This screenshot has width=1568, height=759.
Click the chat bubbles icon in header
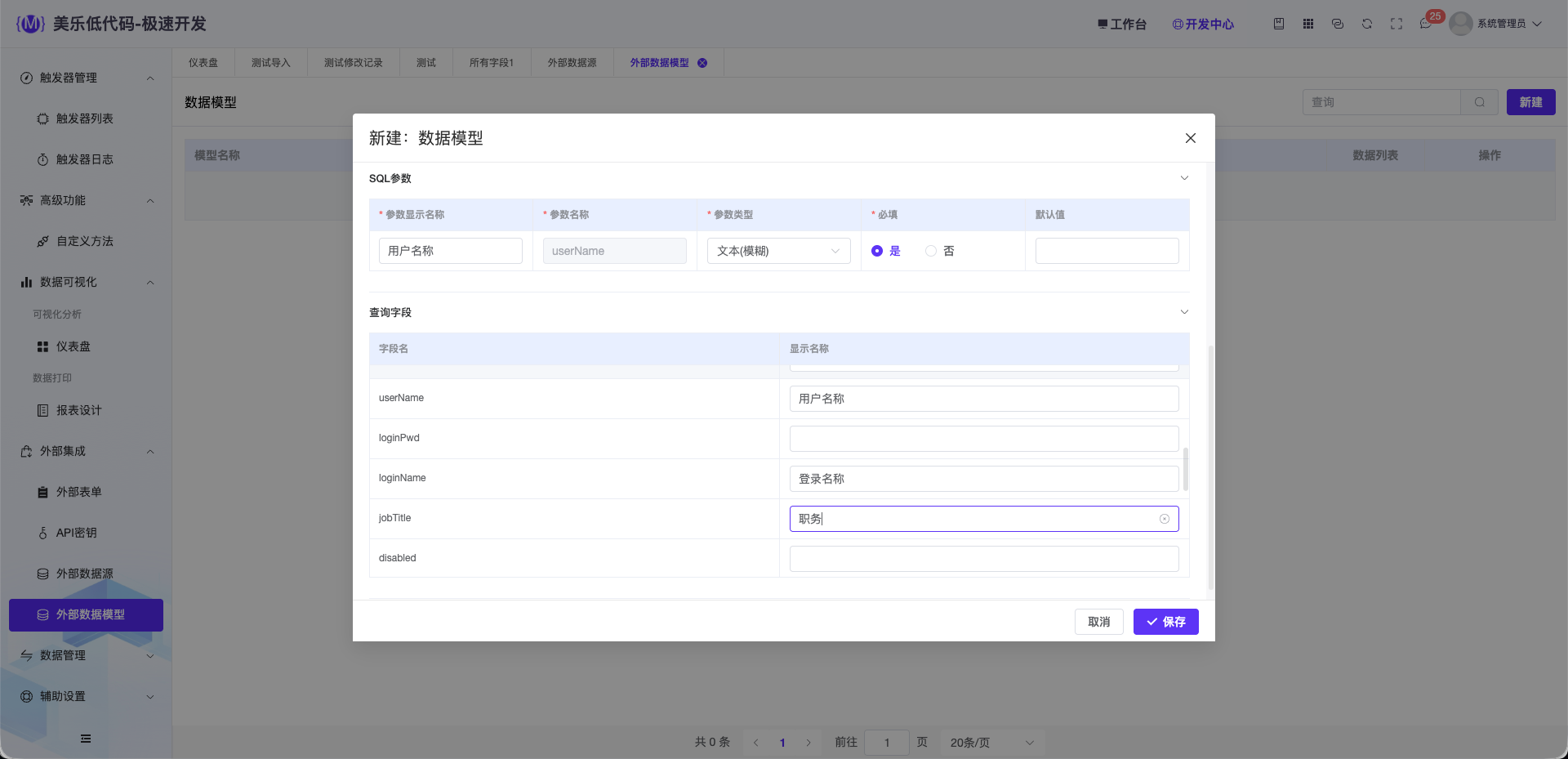coord(1338,24)
